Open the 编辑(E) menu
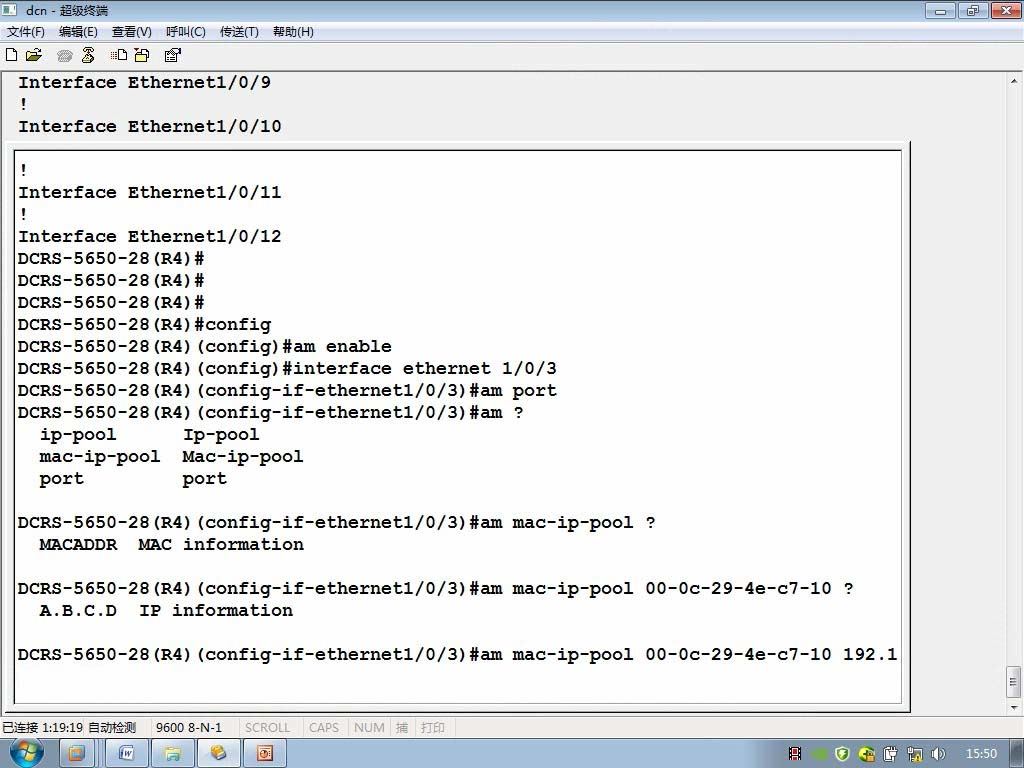This screenshot has height=768, width=1024. 78,31
